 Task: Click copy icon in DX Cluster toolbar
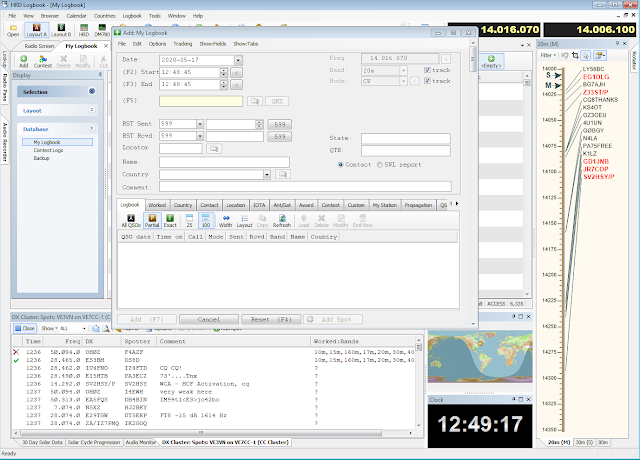[x=96, y=328]
